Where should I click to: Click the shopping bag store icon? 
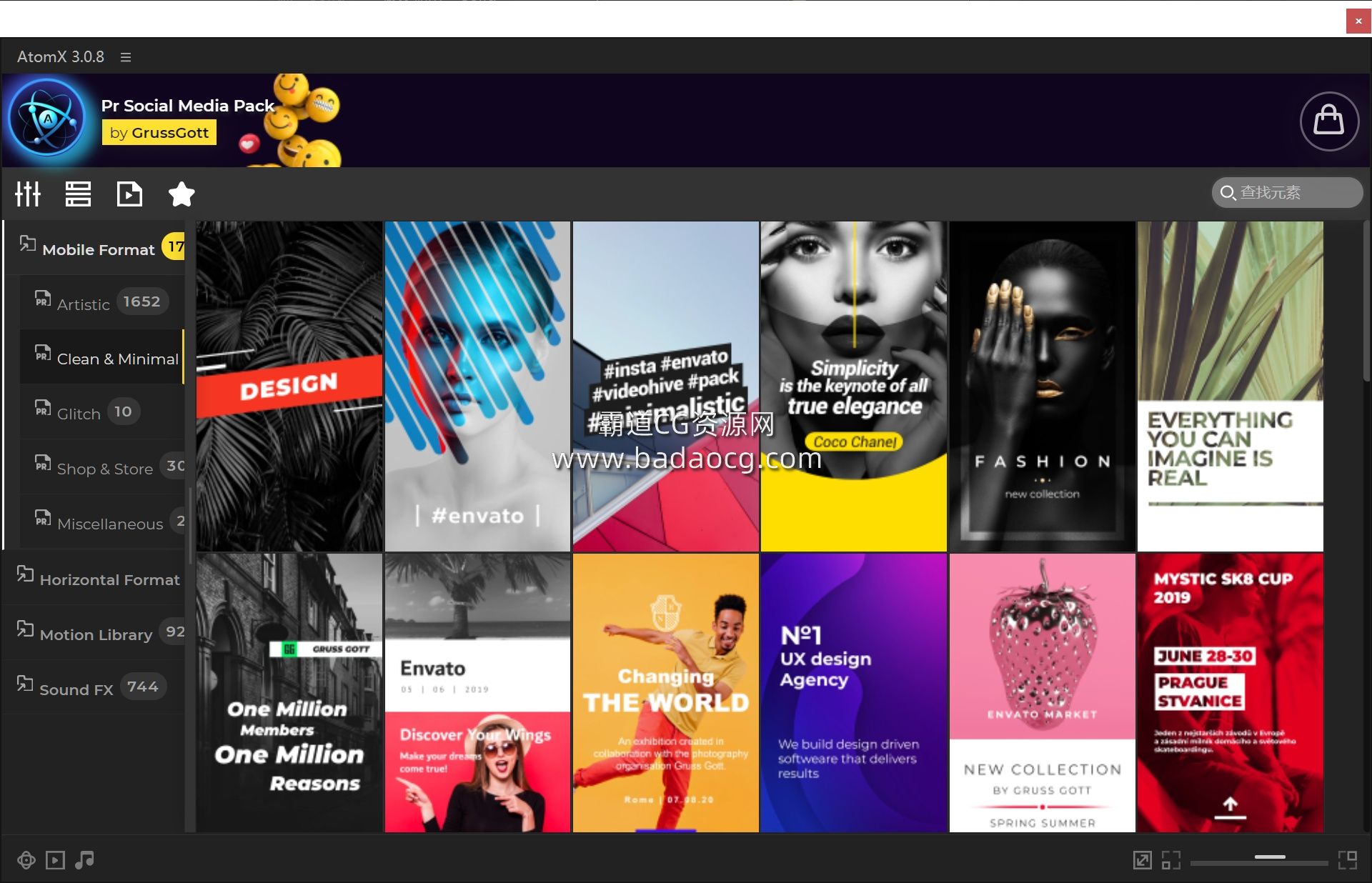1329,121
